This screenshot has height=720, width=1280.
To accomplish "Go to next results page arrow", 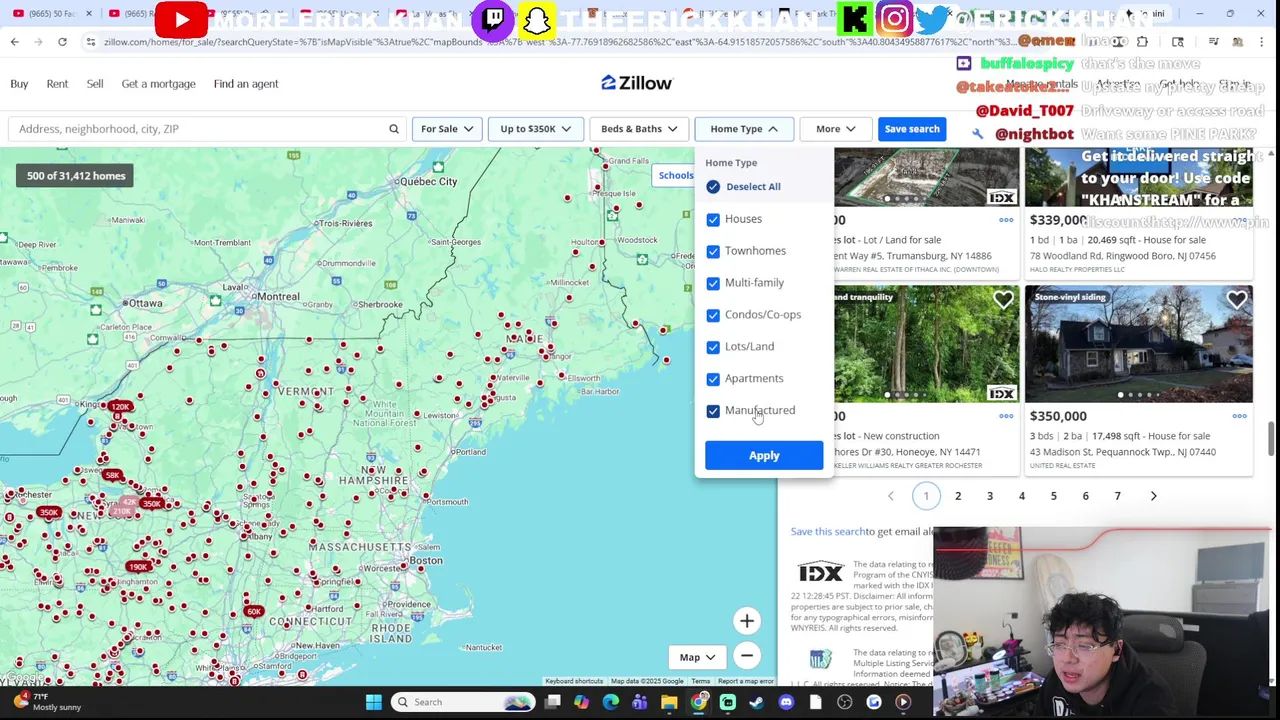I will (1153, 496).
